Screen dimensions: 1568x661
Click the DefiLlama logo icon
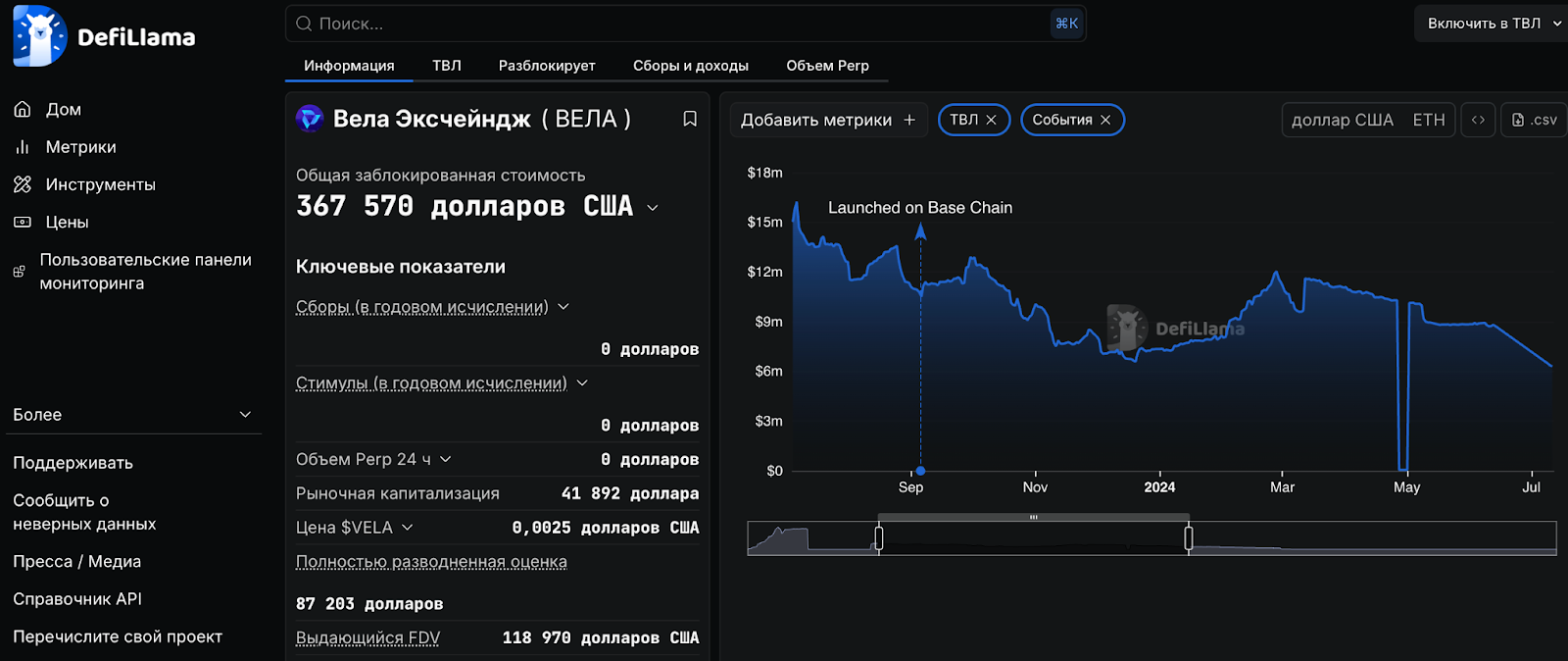click(39, 36)
